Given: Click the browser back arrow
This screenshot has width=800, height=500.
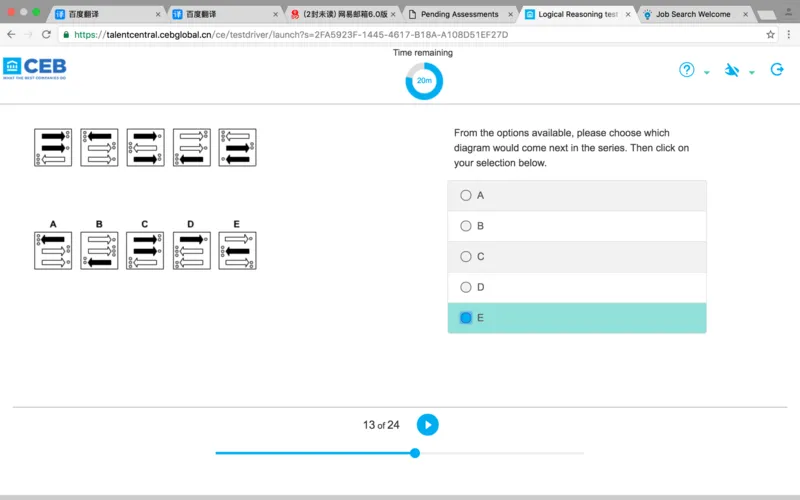Looking at the screenshot, I should (x=11, y=34).
